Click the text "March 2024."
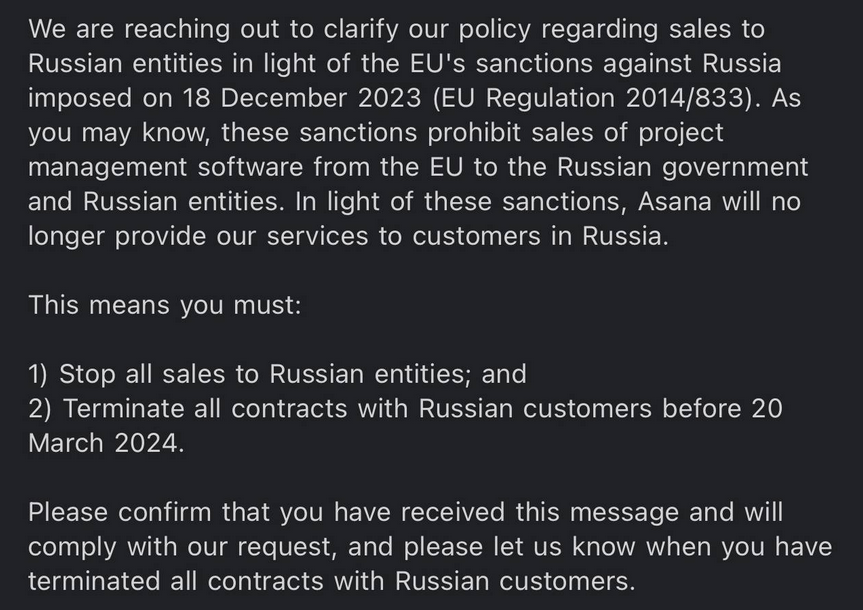 106,443
